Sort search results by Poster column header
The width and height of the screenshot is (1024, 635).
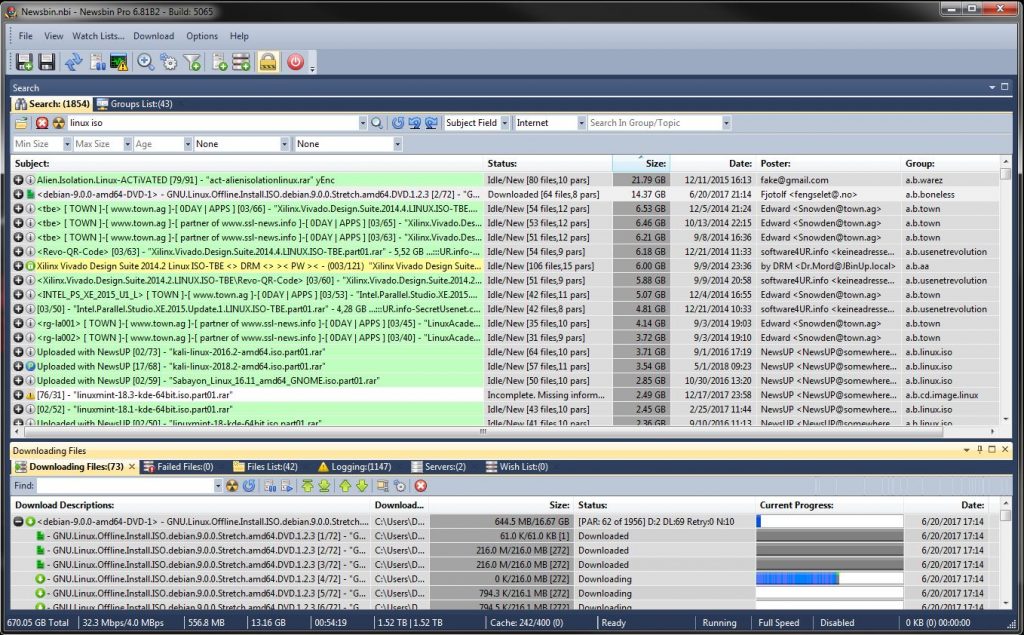click(828, 163)
